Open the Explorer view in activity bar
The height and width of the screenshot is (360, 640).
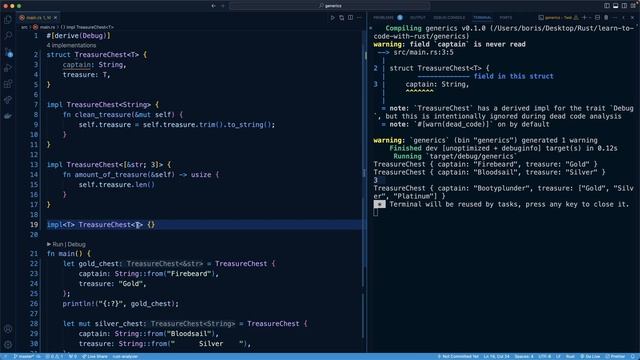8,20
